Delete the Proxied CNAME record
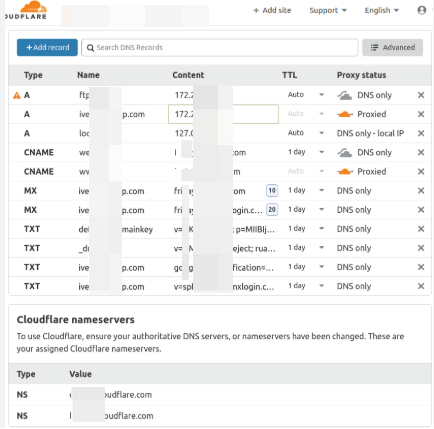This screenshot has height=429, width=434. click(421, 171)
